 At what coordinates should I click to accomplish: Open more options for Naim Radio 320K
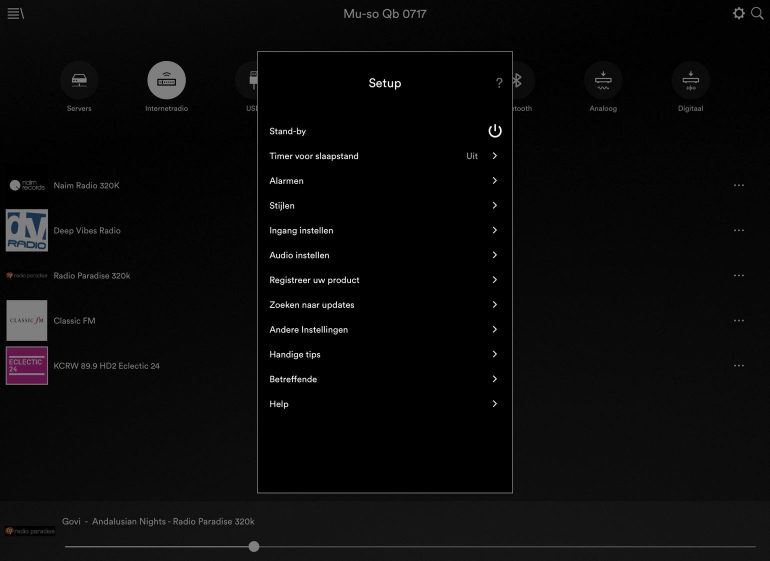(738, 185)
